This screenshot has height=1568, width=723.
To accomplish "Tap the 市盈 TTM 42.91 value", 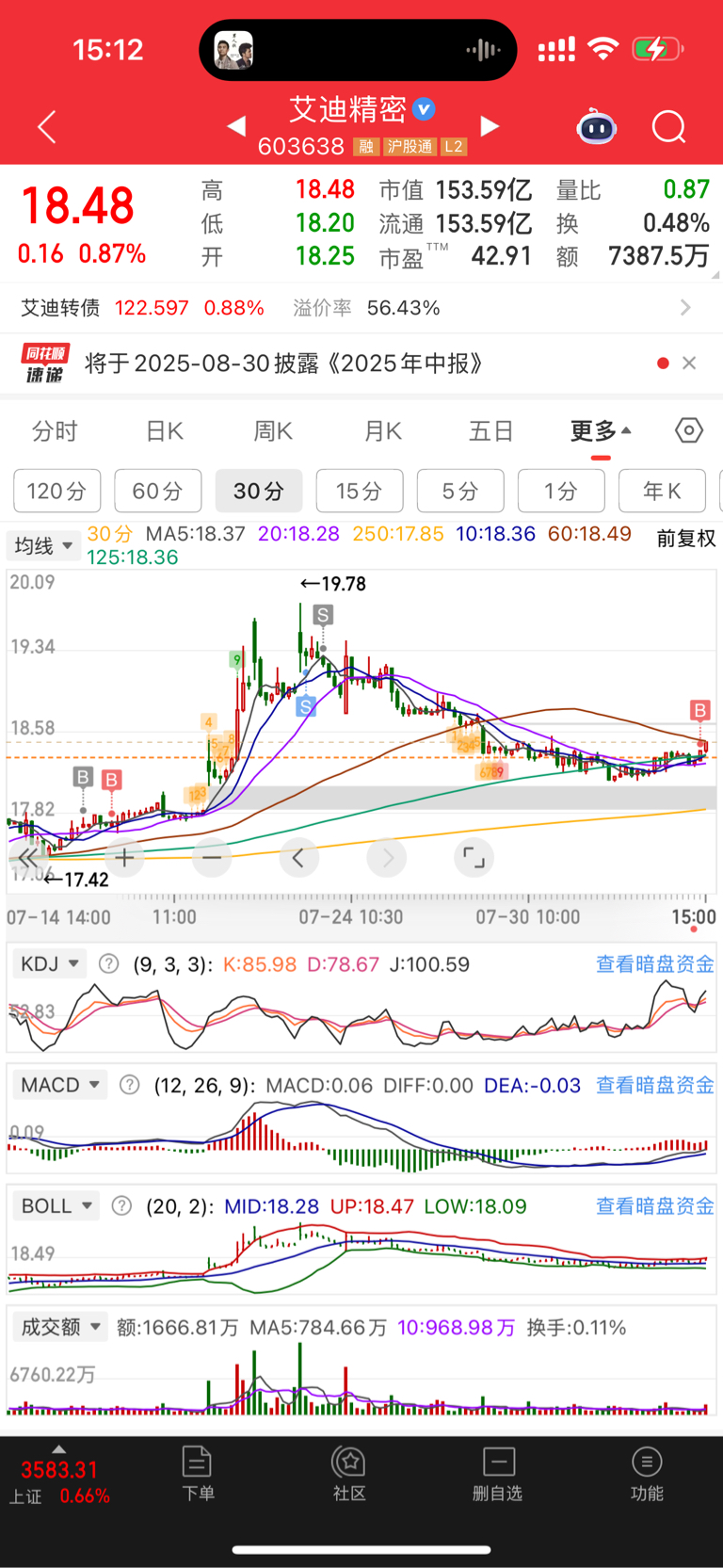I will point(502,256).
